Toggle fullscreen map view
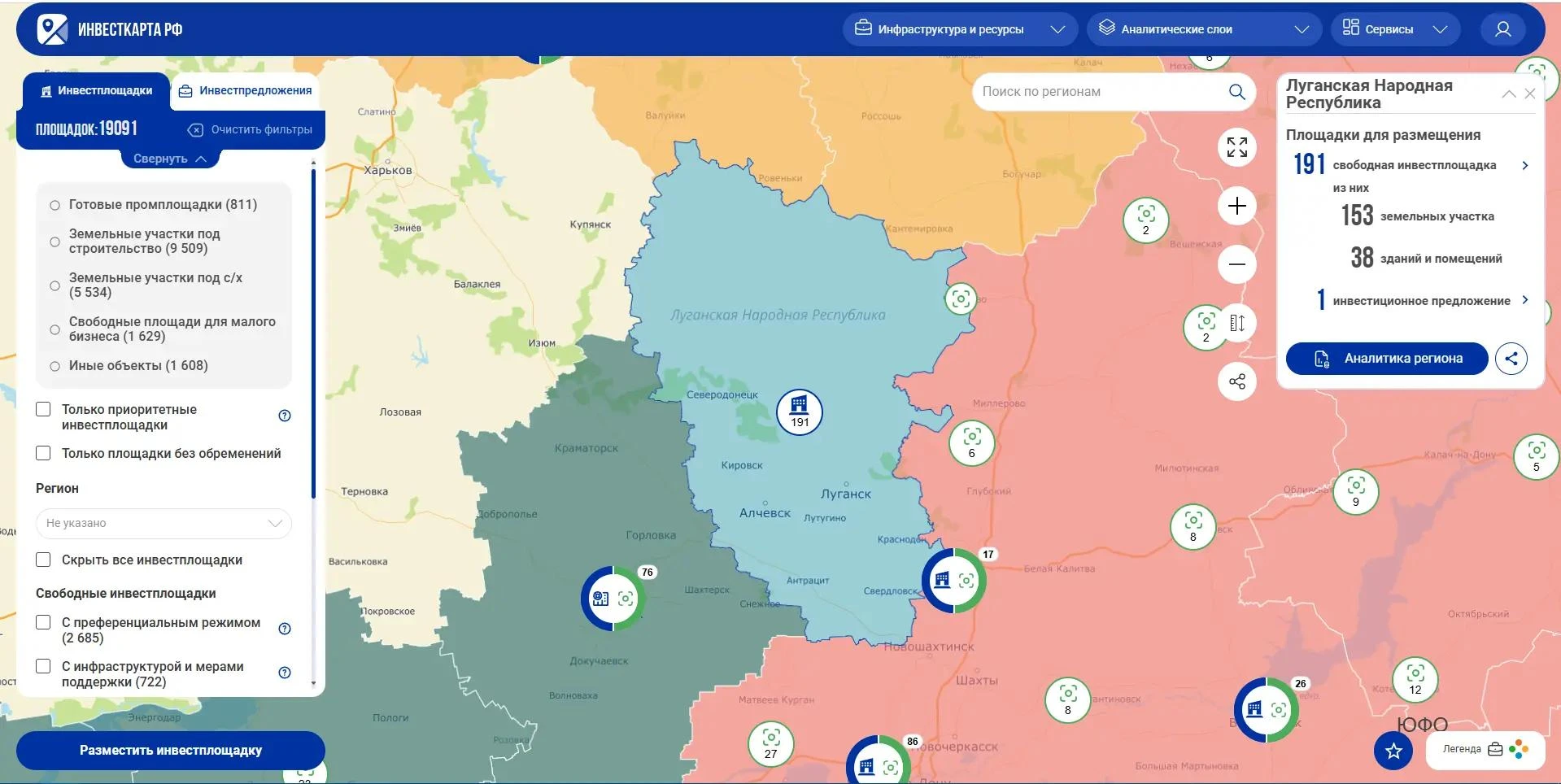 click(x=1236, y=147)
